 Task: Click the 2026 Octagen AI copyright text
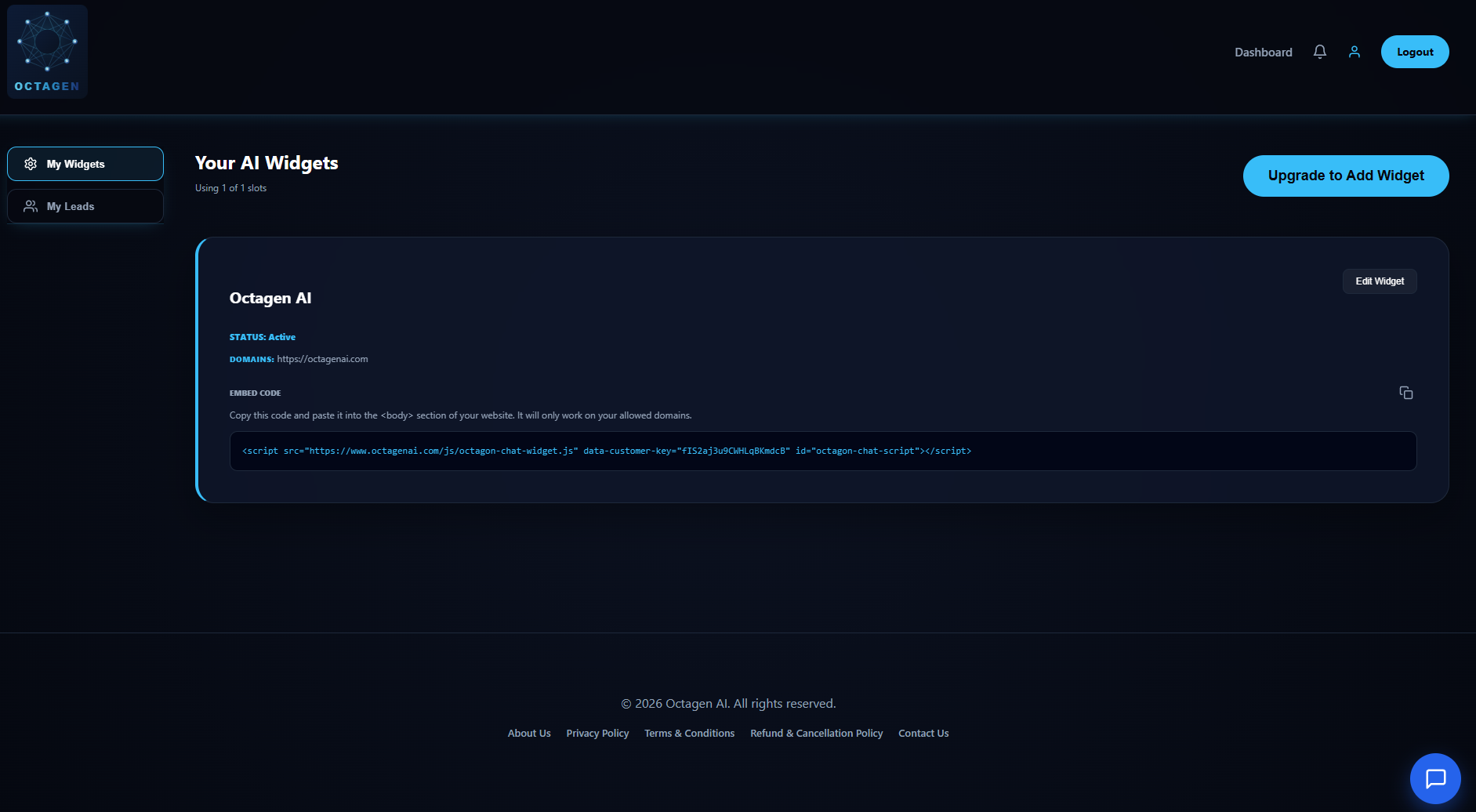click(x=728, y=704)
